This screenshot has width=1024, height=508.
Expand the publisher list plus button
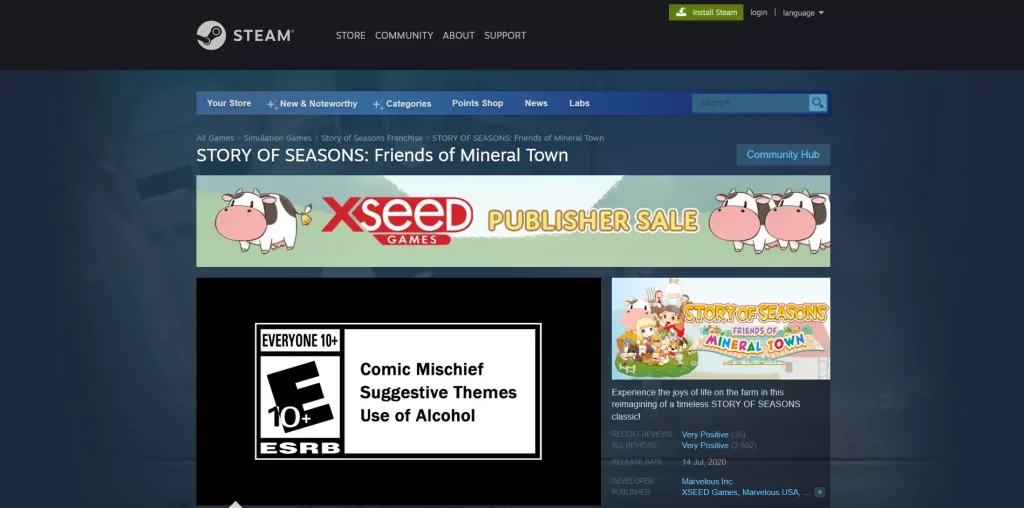click(x=820, y=492)
